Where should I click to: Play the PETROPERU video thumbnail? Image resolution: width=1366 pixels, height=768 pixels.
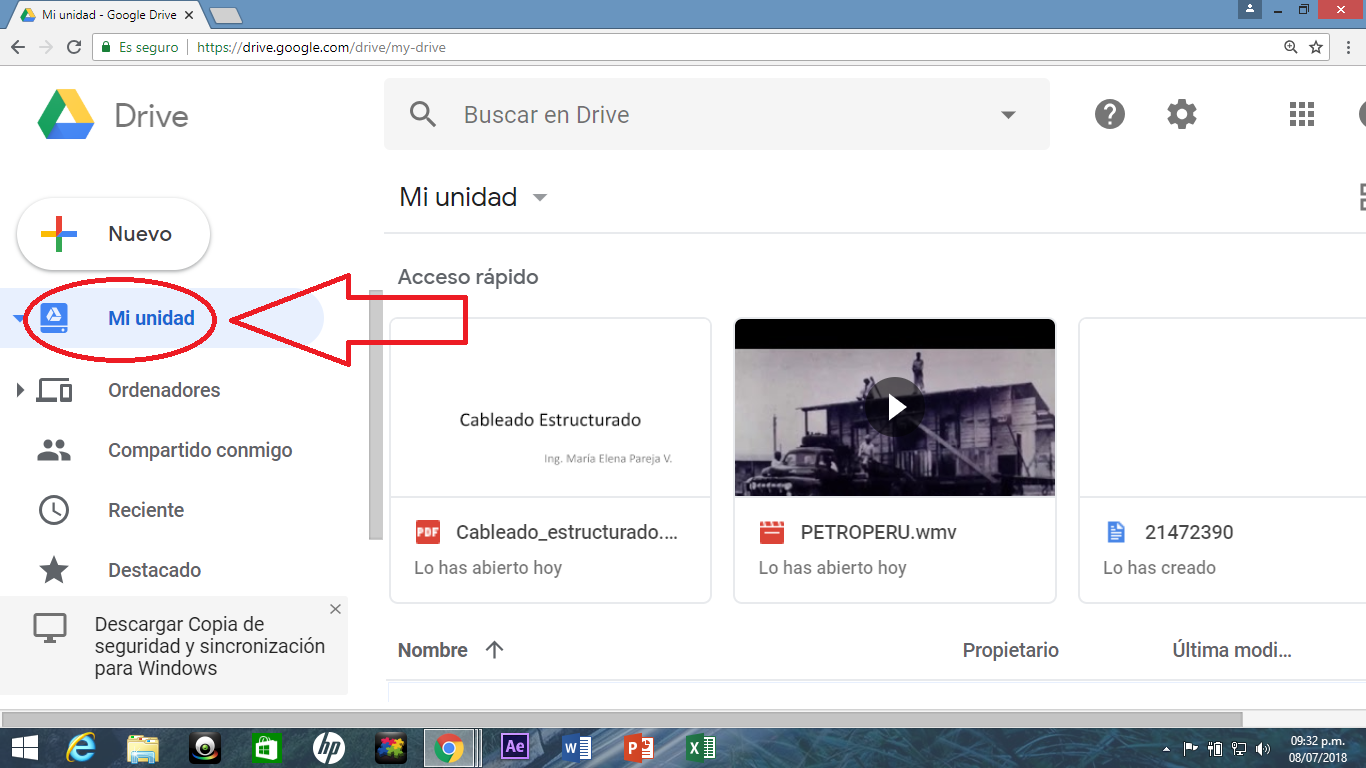click(895, 407)
